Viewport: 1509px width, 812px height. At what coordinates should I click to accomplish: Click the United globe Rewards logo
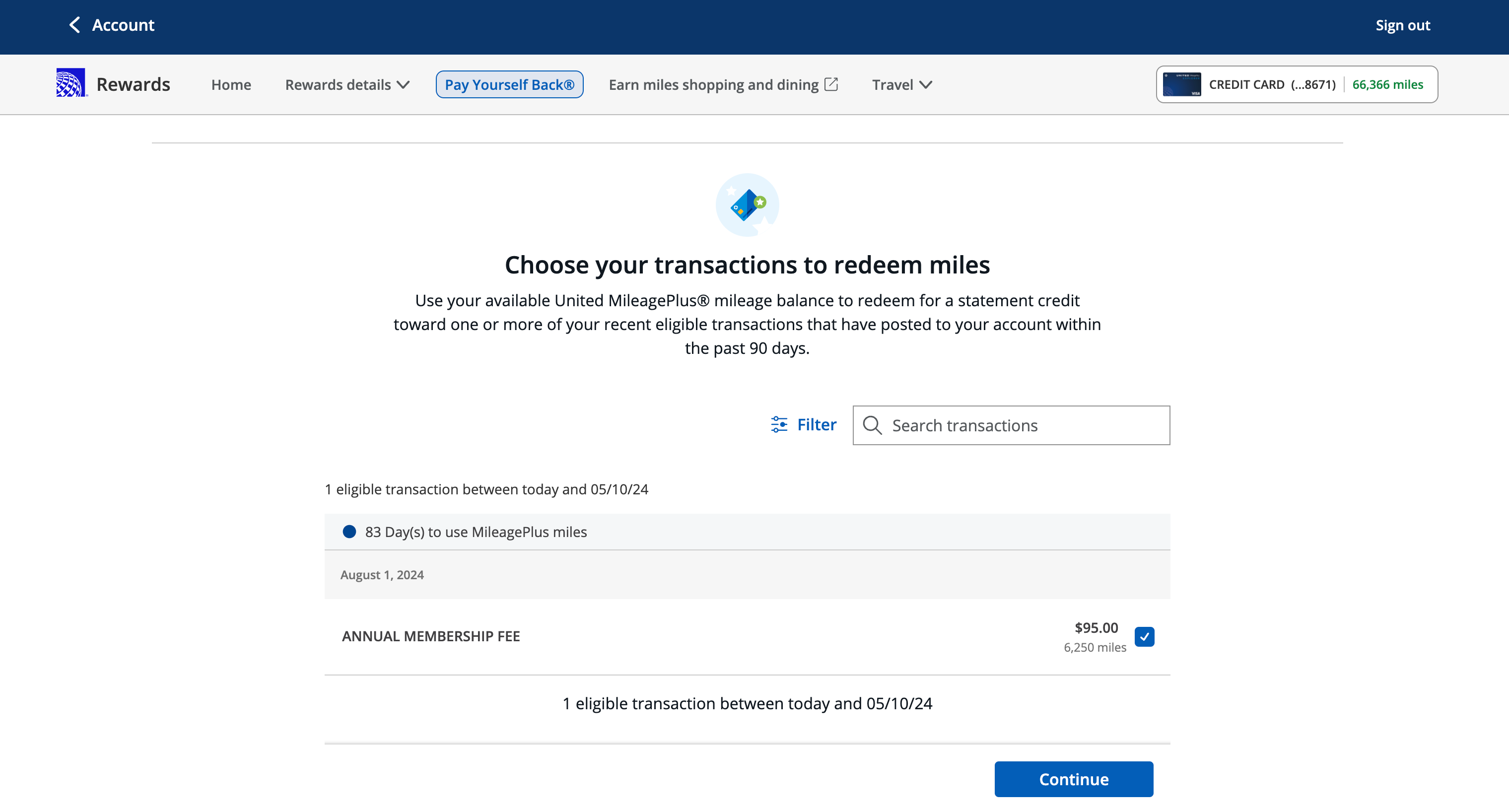click(71, 82)
